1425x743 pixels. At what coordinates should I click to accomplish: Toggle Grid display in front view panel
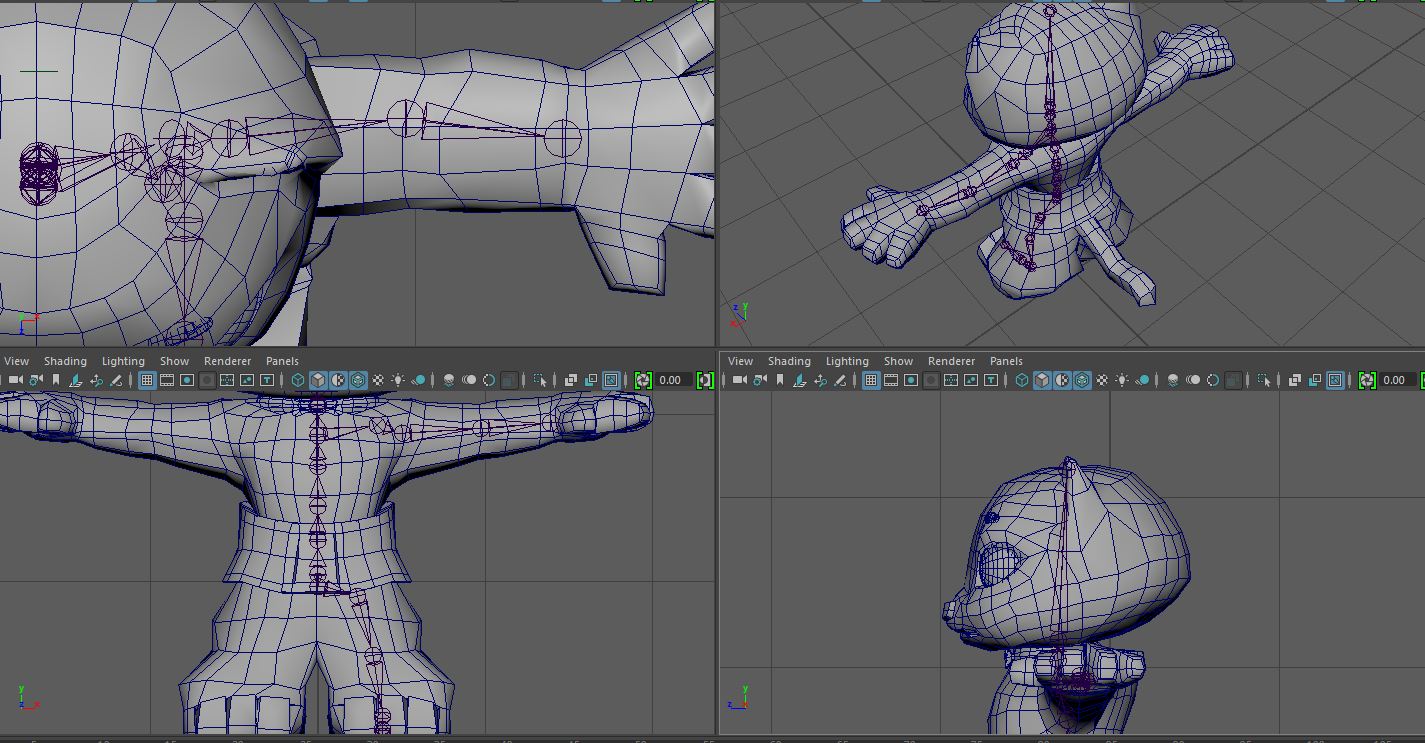(x=147, y=380)
